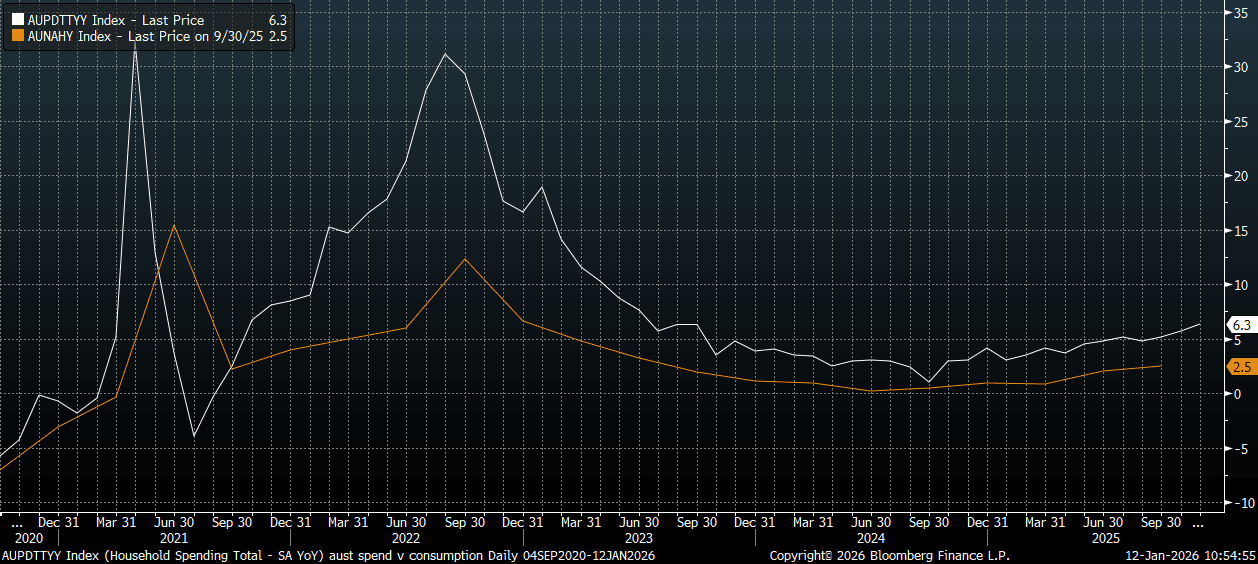The image size is (1258, 564).
Task: Click the white AUPDTTYY legend color swatch
Action: coord(17,21)
